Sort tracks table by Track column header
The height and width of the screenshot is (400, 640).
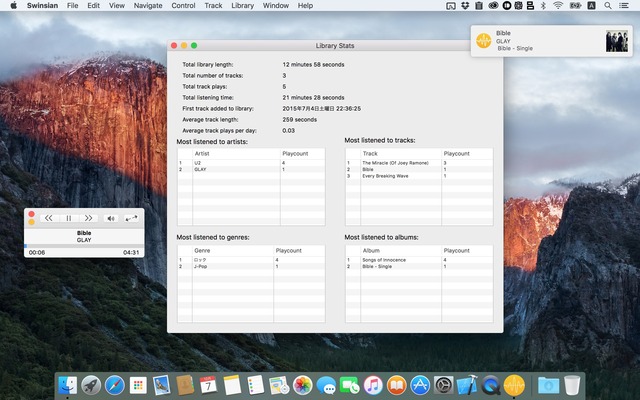point(401,153)
